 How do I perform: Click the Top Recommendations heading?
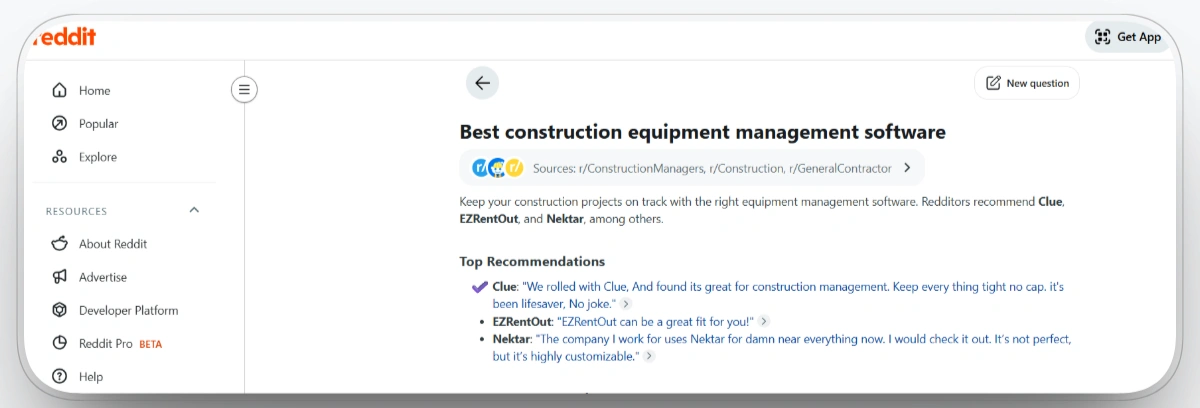tap(532, 262)
